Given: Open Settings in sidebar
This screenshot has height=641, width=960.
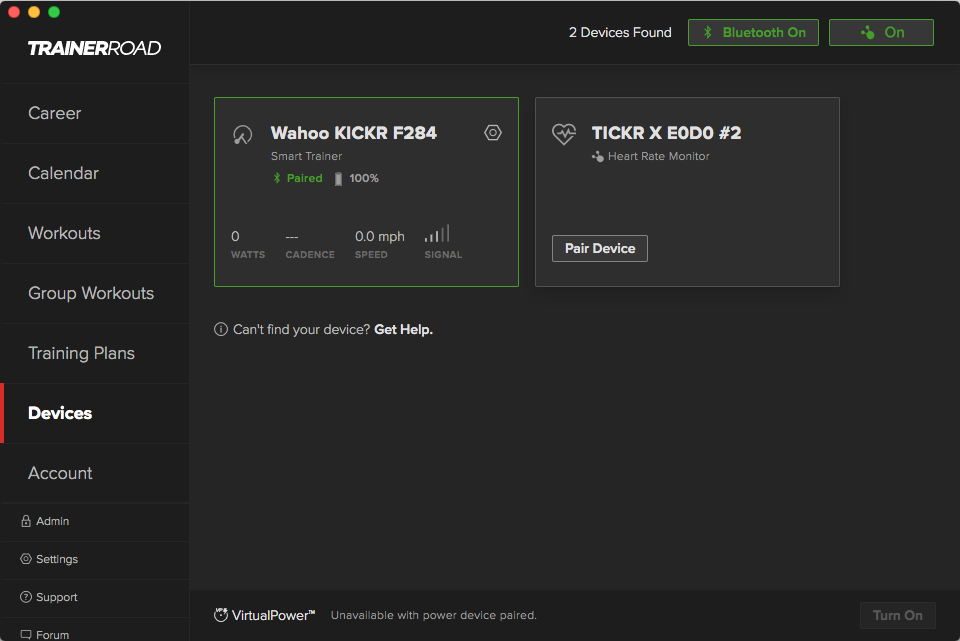Looking at the screenshot, I should point(95,560).
